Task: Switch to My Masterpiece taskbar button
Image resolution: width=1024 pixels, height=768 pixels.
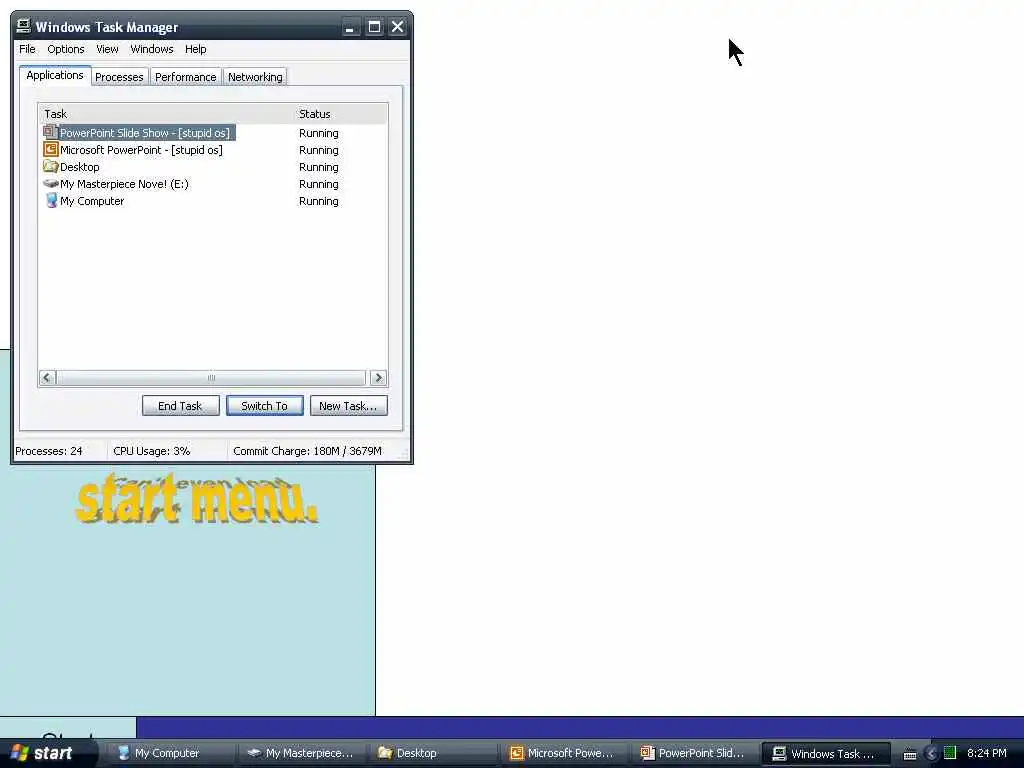Action: coord(301,753)
